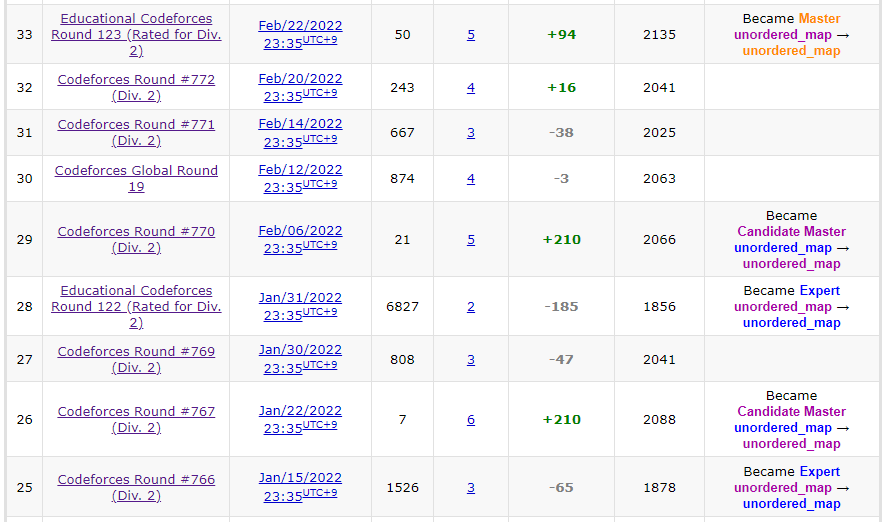The width and height of the screenshot is (885, 522).
Task: Click orange unordered_map handle in Became Master row
Action: click(791, 51)
